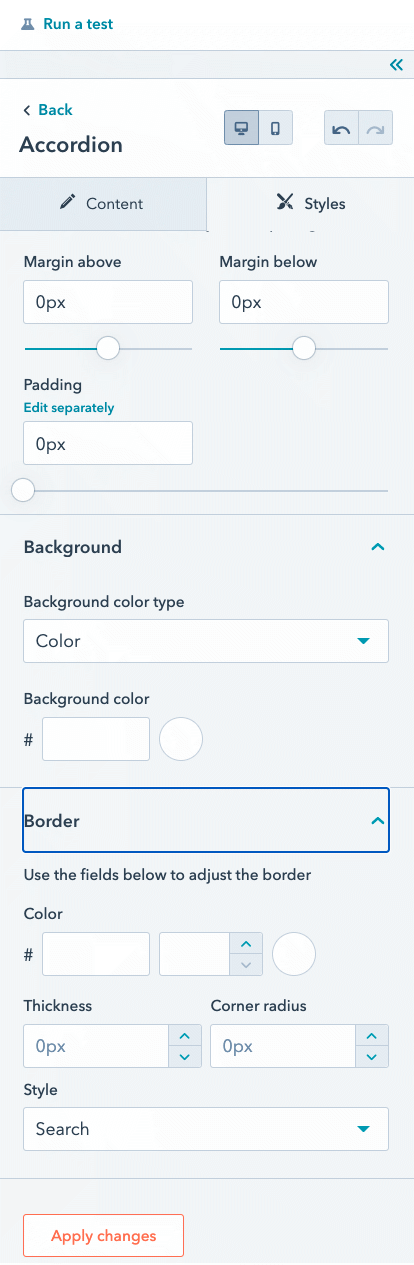
Task: Click the Apply changes button
Action: tap(104, 1236)
